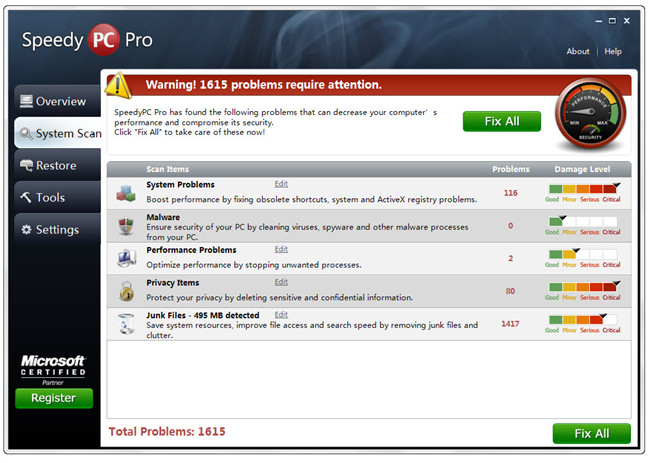The height and width of the screenshot is (463, 650).
Task: Click the Junk Files damage level bar
Action: (x=583, y=320)
